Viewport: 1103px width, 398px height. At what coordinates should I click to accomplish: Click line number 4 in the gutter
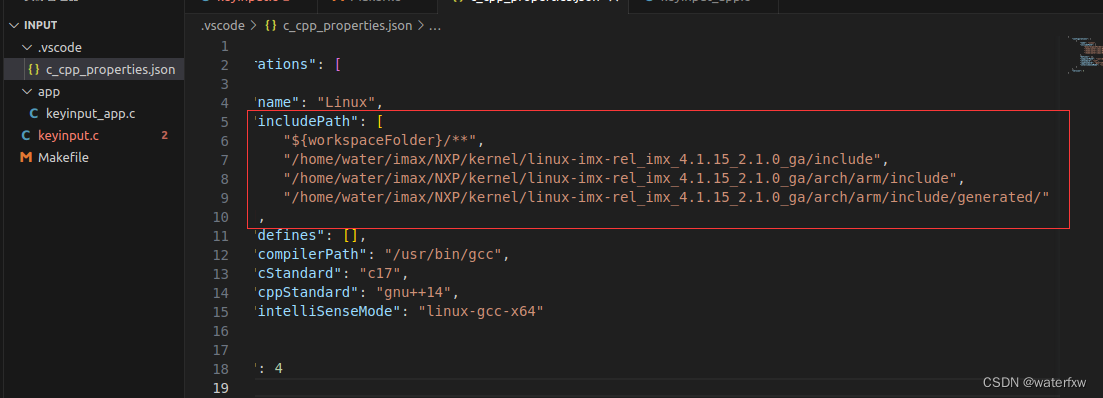point(224,103)
